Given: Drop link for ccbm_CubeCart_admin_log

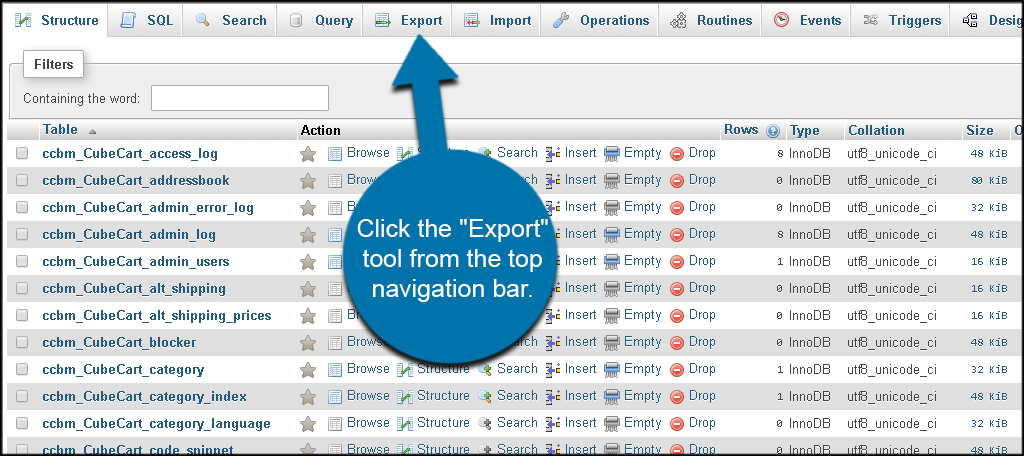Looking at the screenshot, I should point(702,234).
